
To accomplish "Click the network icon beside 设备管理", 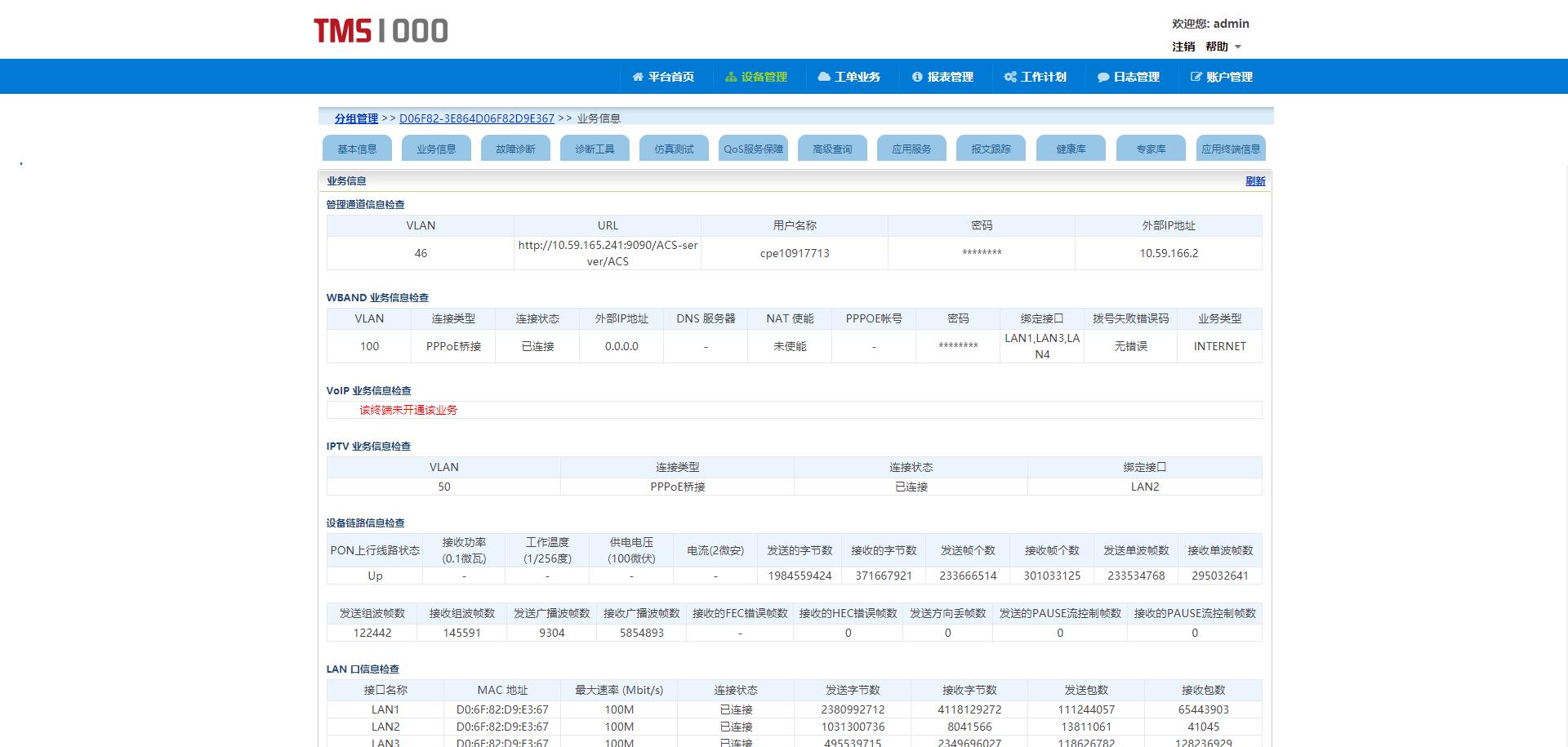I will [731, 77].
